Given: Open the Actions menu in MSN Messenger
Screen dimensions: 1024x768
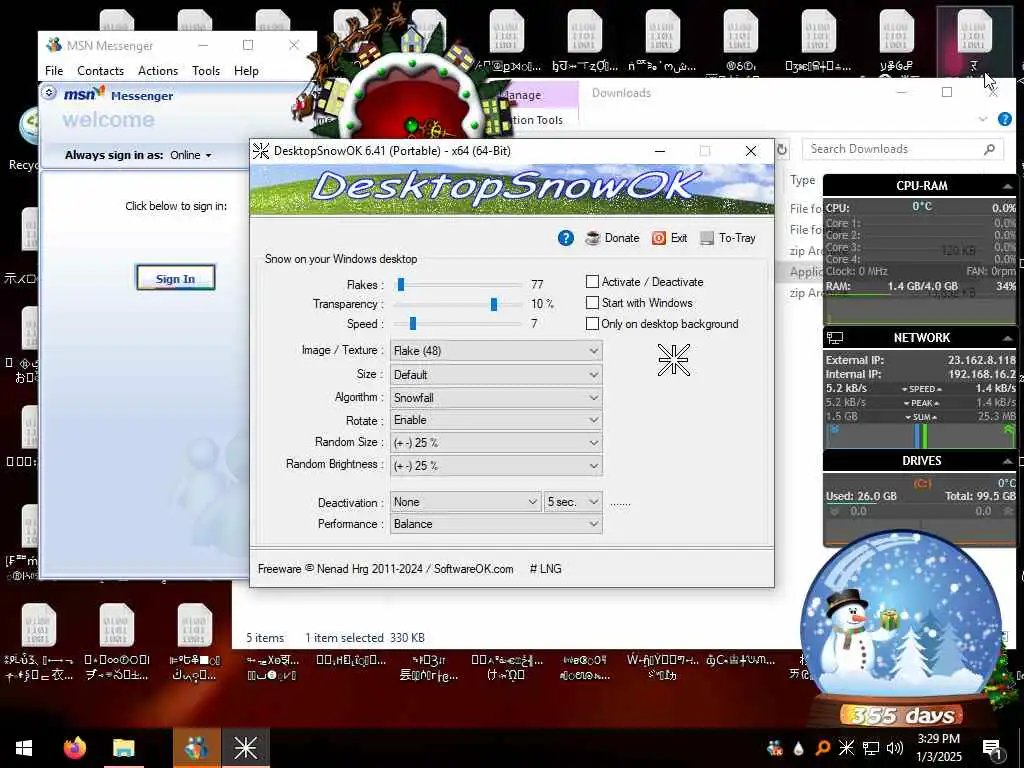Looking at the screenshot, I should point(158,71).
